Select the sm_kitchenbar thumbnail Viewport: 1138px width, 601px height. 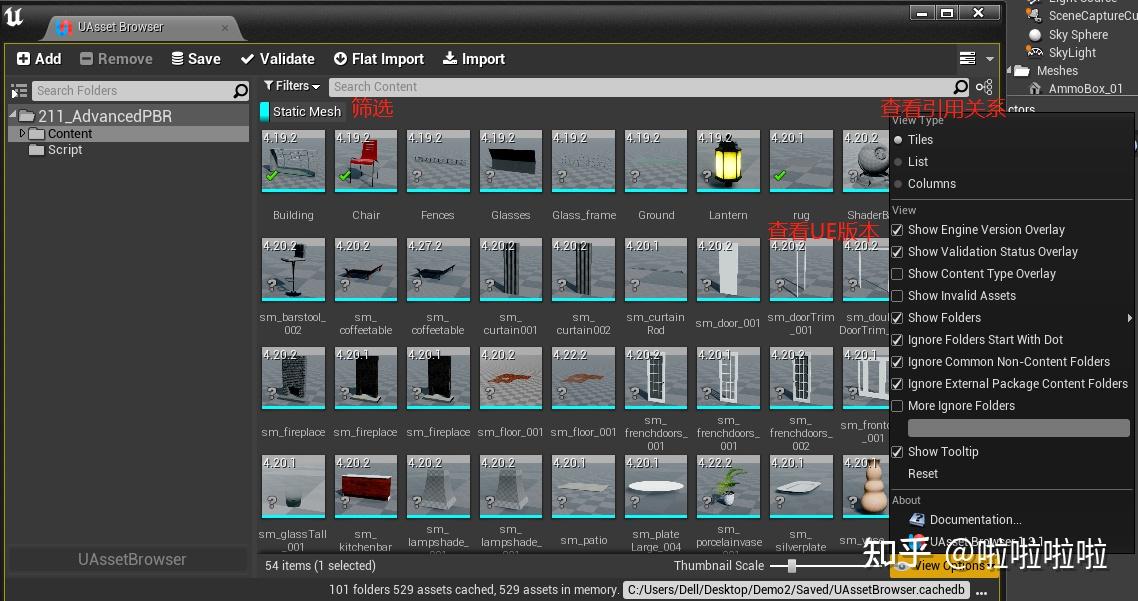(x=366, y=486)
